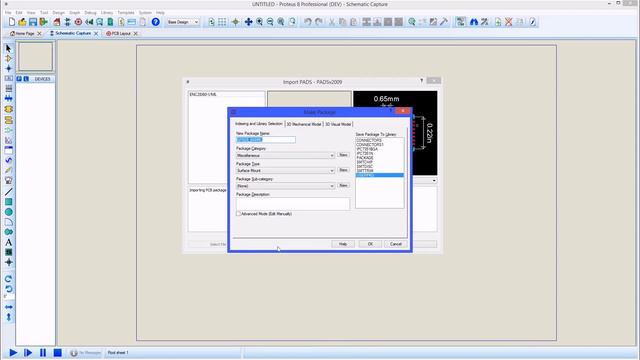Screen dimensions: 640x360
Task: Click the P pick devices button
Action: pyautogui.click(x=19, y=79)
